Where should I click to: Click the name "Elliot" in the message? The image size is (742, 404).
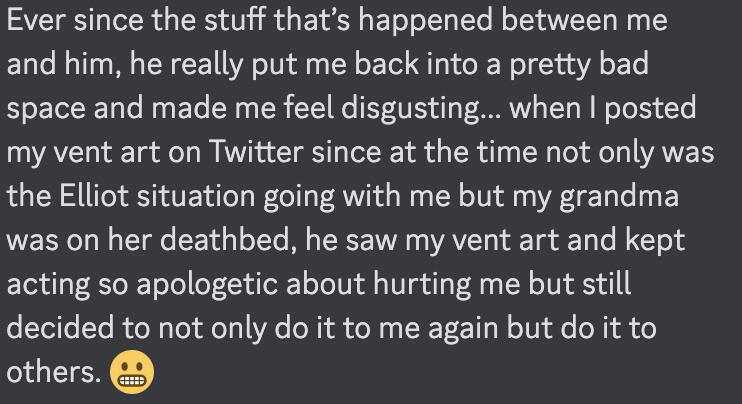tap(94, 196)
